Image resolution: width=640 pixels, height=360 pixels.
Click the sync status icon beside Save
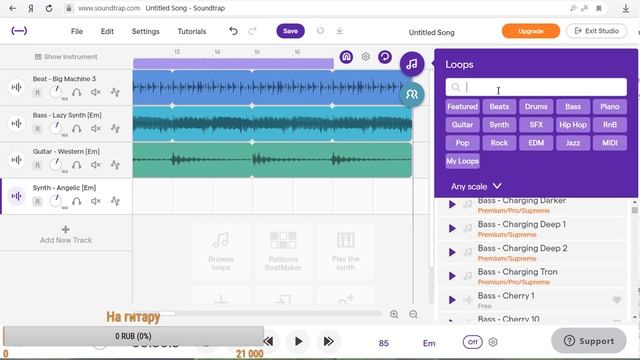320,31
